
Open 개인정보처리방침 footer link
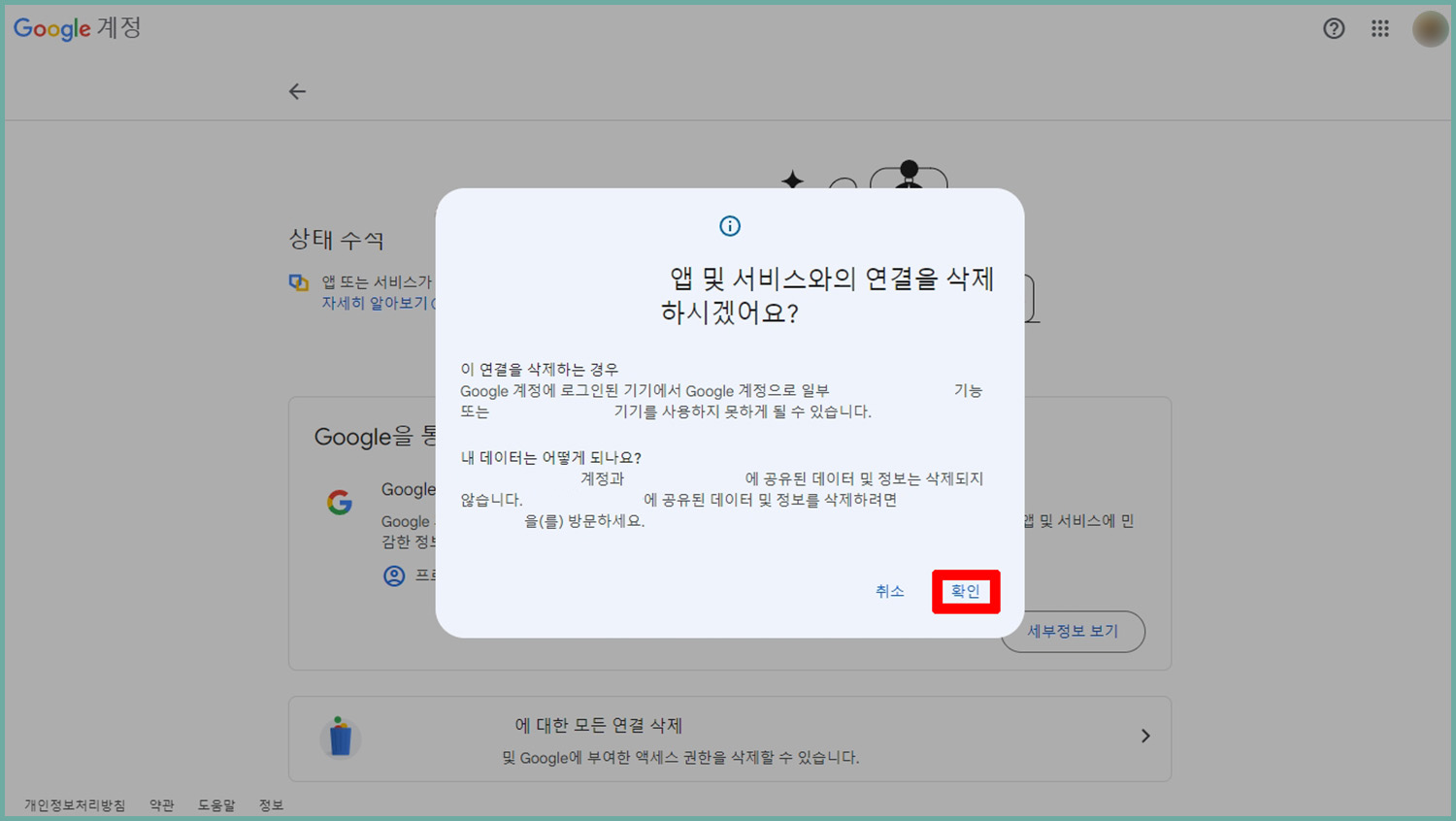[x=75, y=805]
